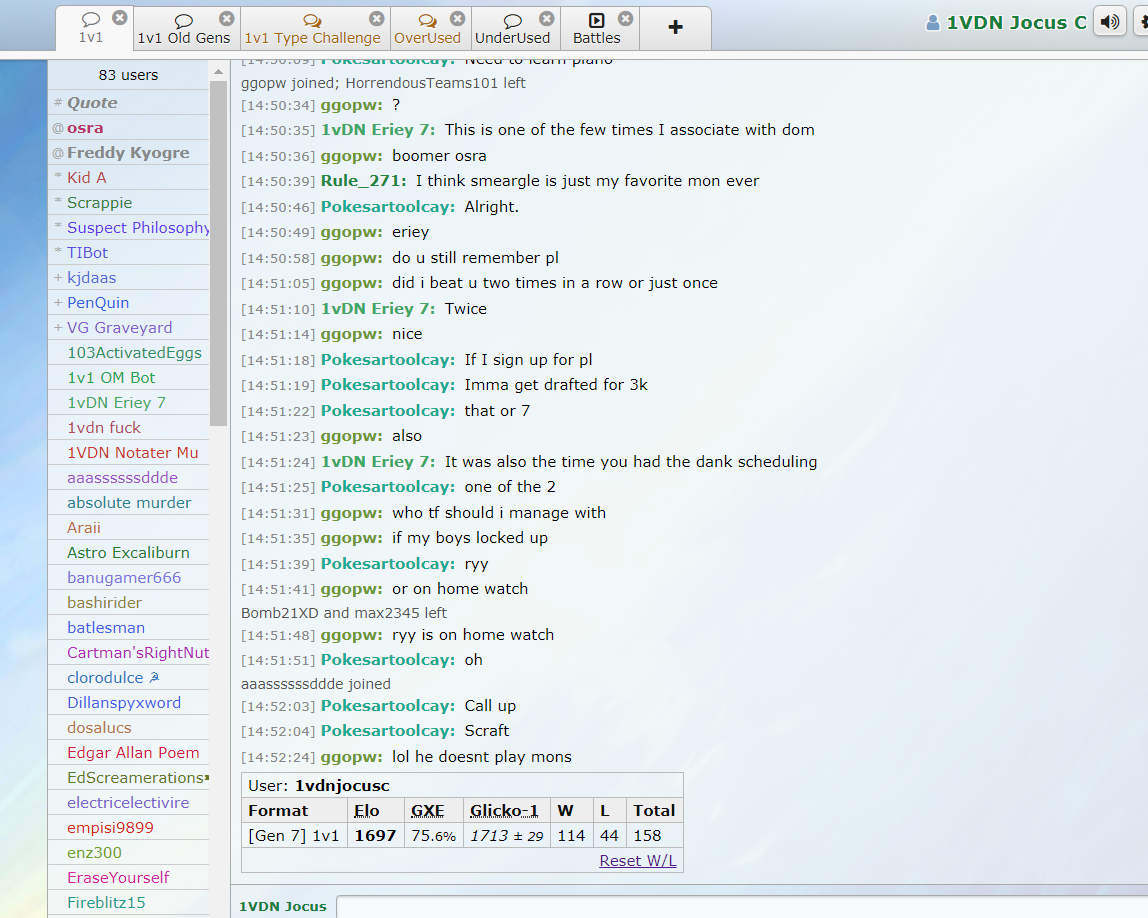The height and width of the screenshot is (918, 1148).
Task: Click the user avatar icon beside 1VDN Jocus C
Action: tap(933, 23)
